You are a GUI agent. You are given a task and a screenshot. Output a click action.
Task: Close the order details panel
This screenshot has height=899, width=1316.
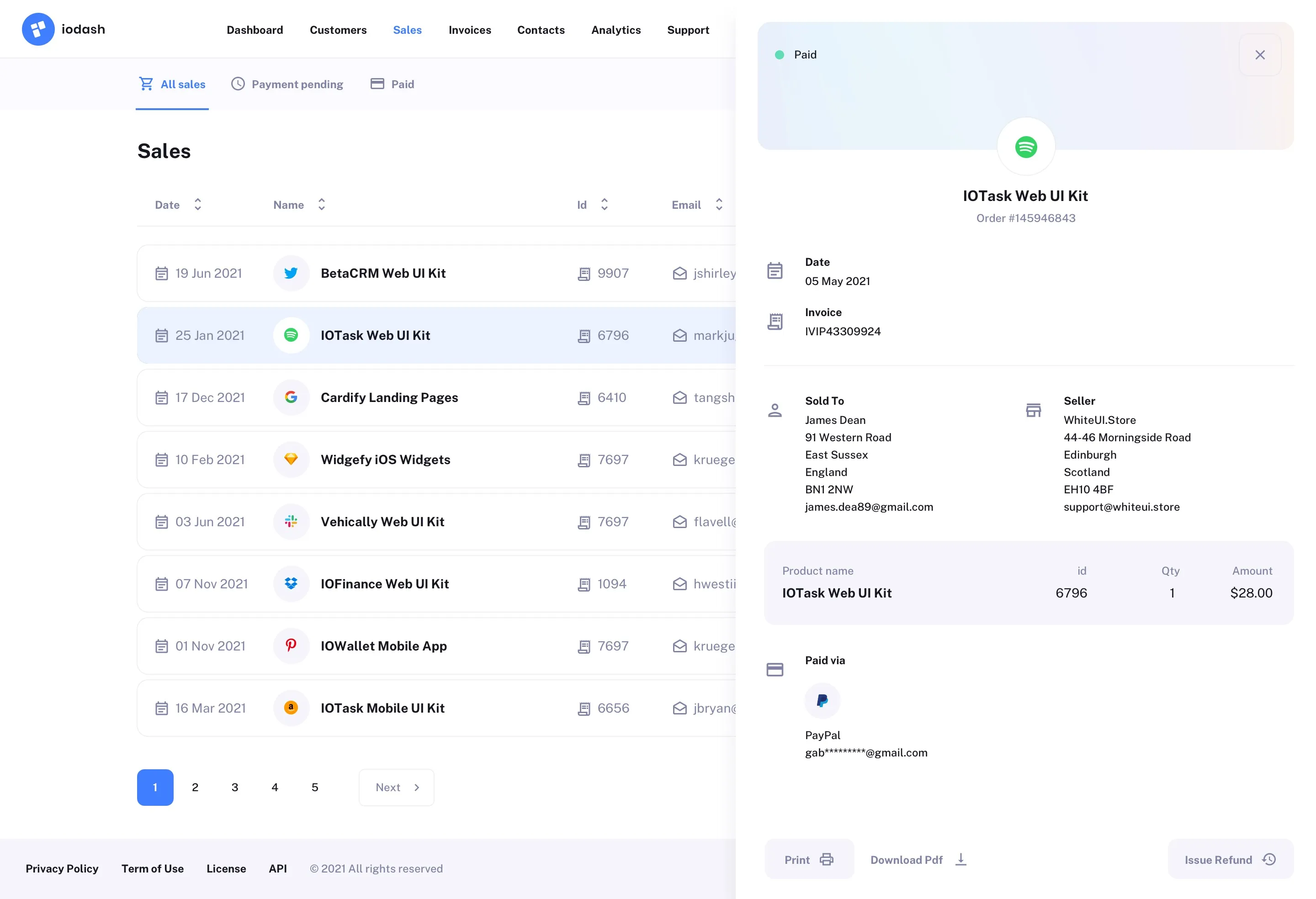coord(1261,54)
